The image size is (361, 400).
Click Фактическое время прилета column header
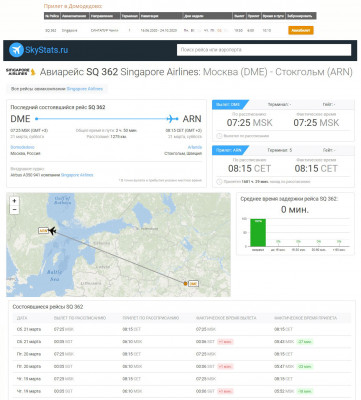click(306, 318)
